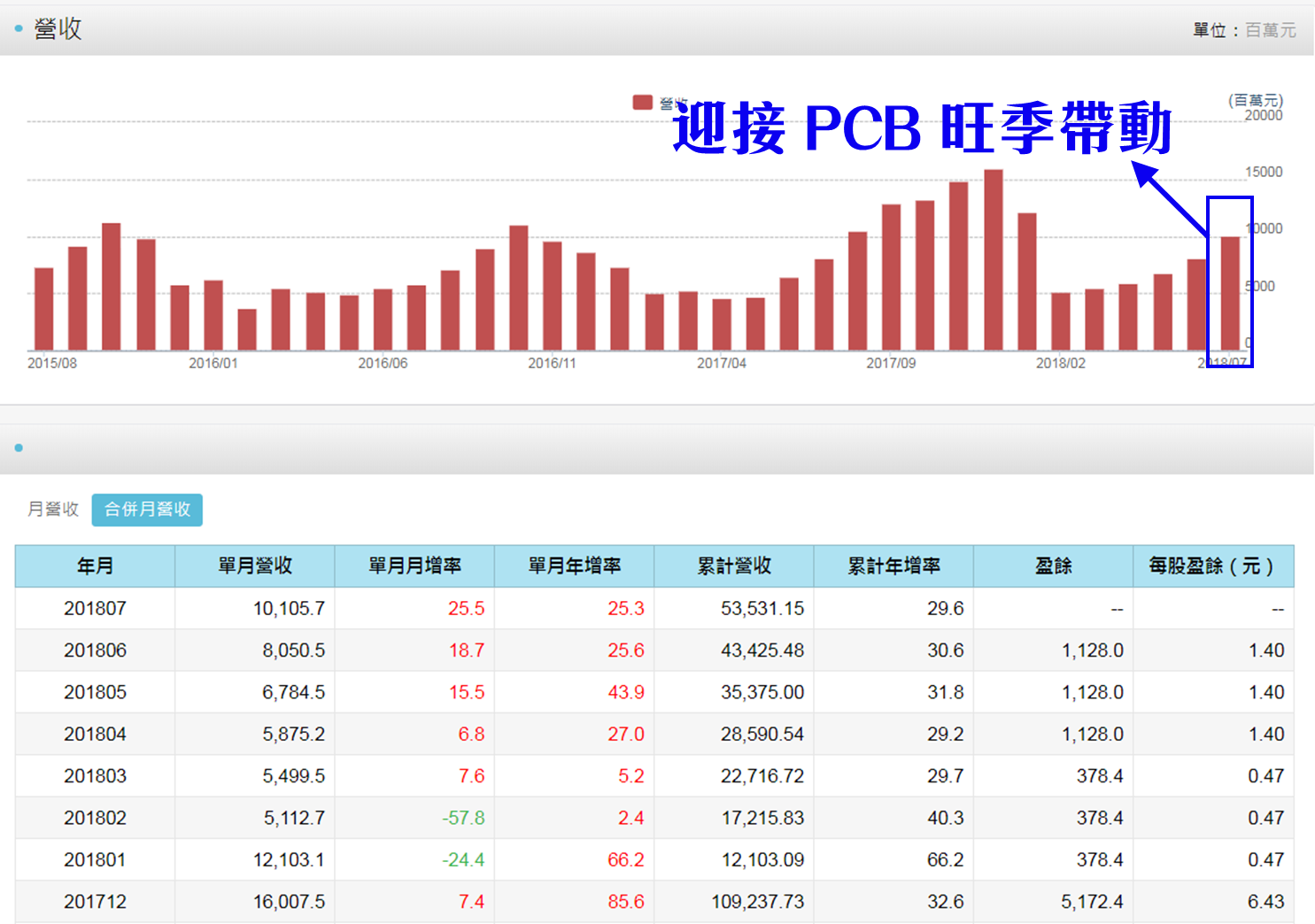Click the 累計營收 column header
This screenshot has width=1315, height=924.
[733, 566]
